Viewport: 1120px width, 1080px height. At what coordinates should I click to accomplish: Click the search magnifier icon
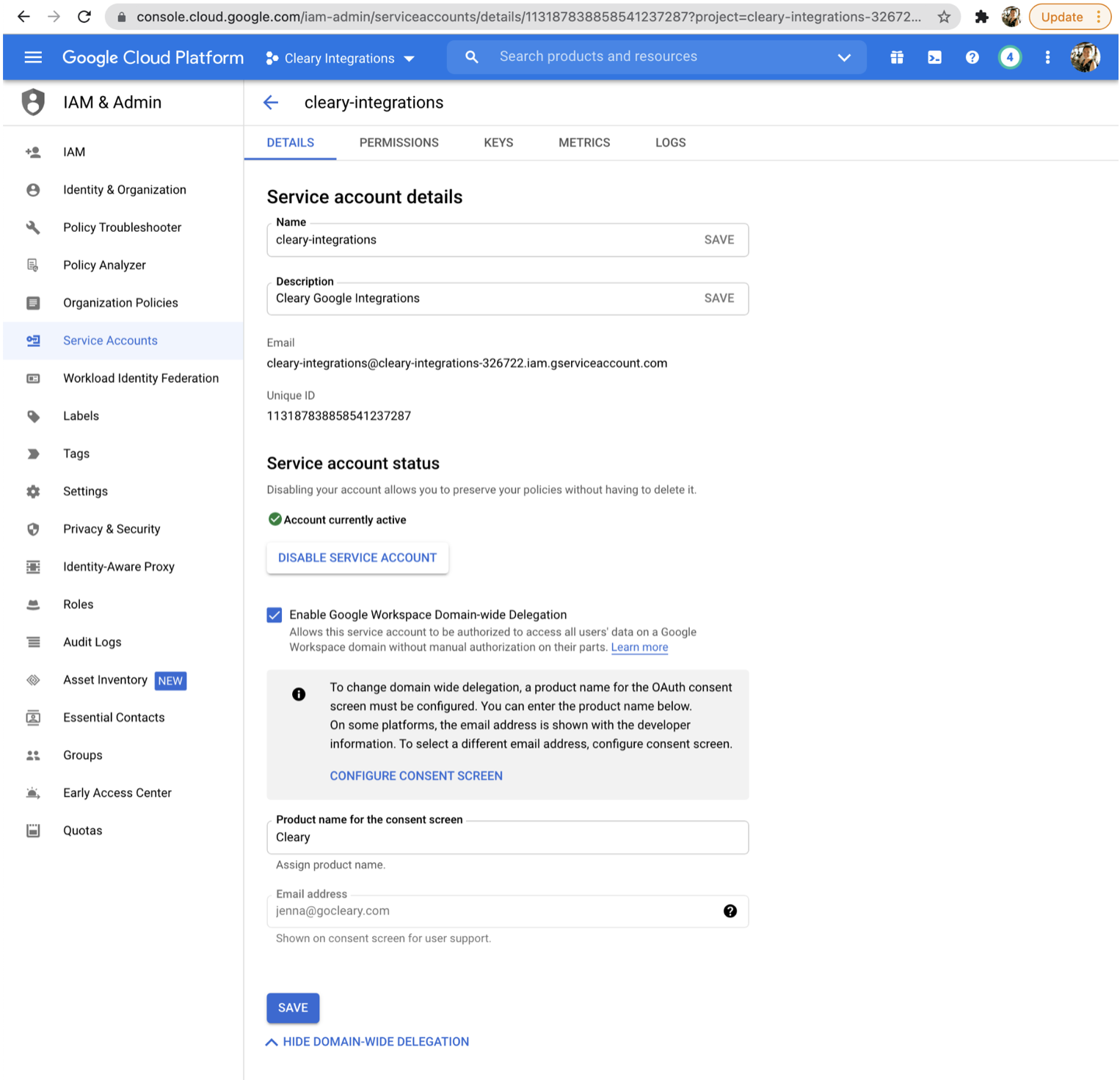[x=472, y=56]
